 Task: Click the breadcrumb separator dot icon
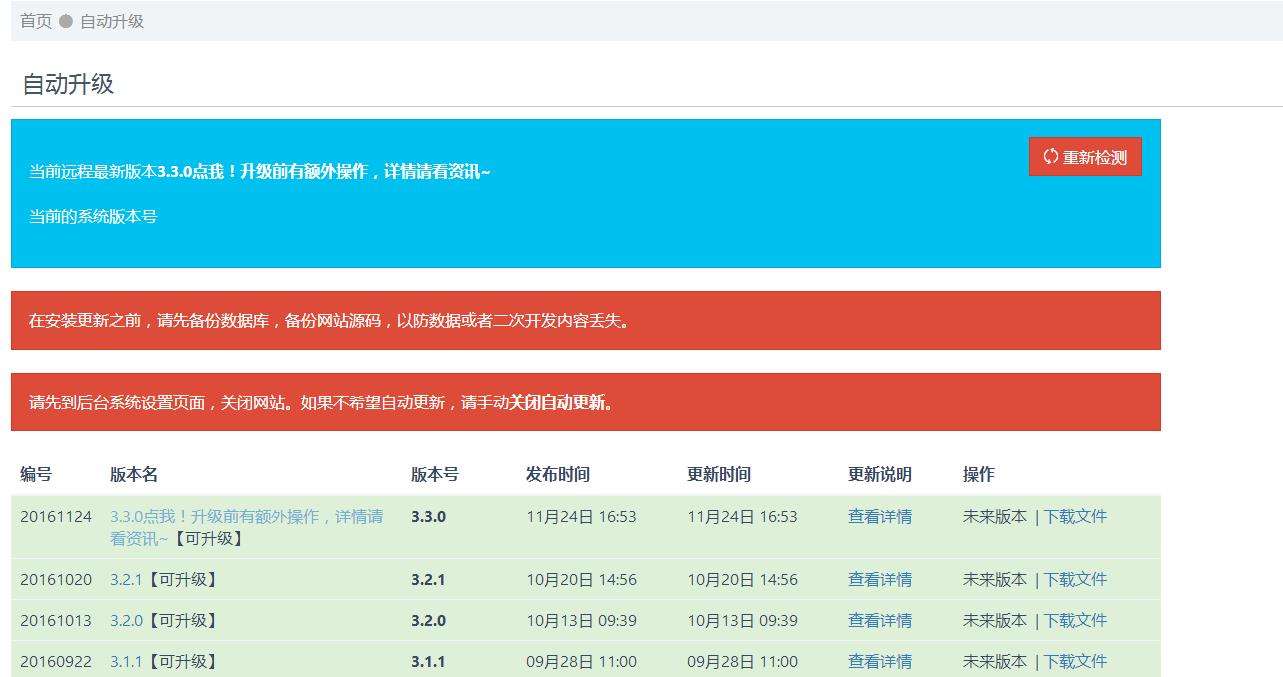click(x=66, y=21)
